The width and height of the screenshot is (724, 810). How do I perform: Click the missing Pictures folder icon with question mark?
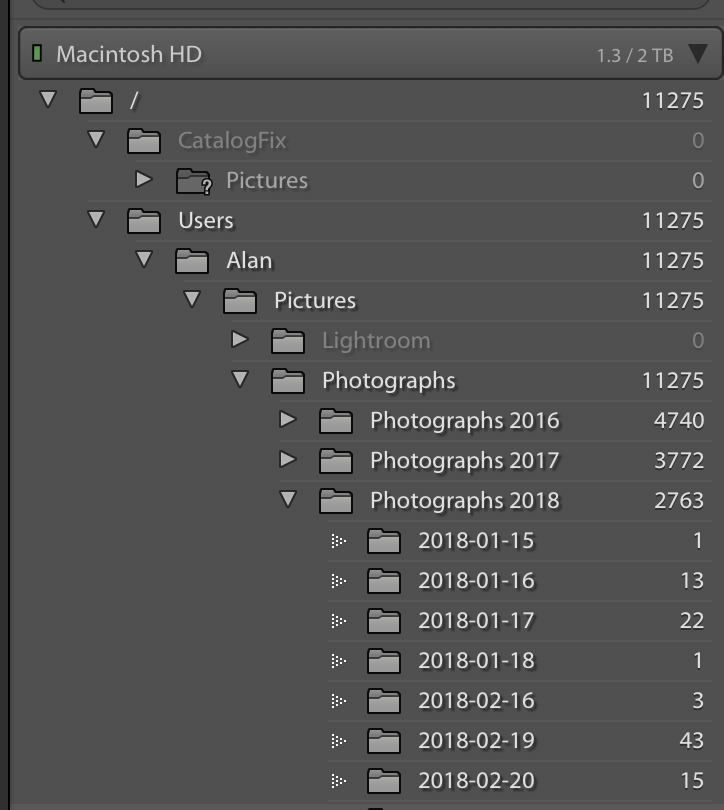[x=194, y=181]
